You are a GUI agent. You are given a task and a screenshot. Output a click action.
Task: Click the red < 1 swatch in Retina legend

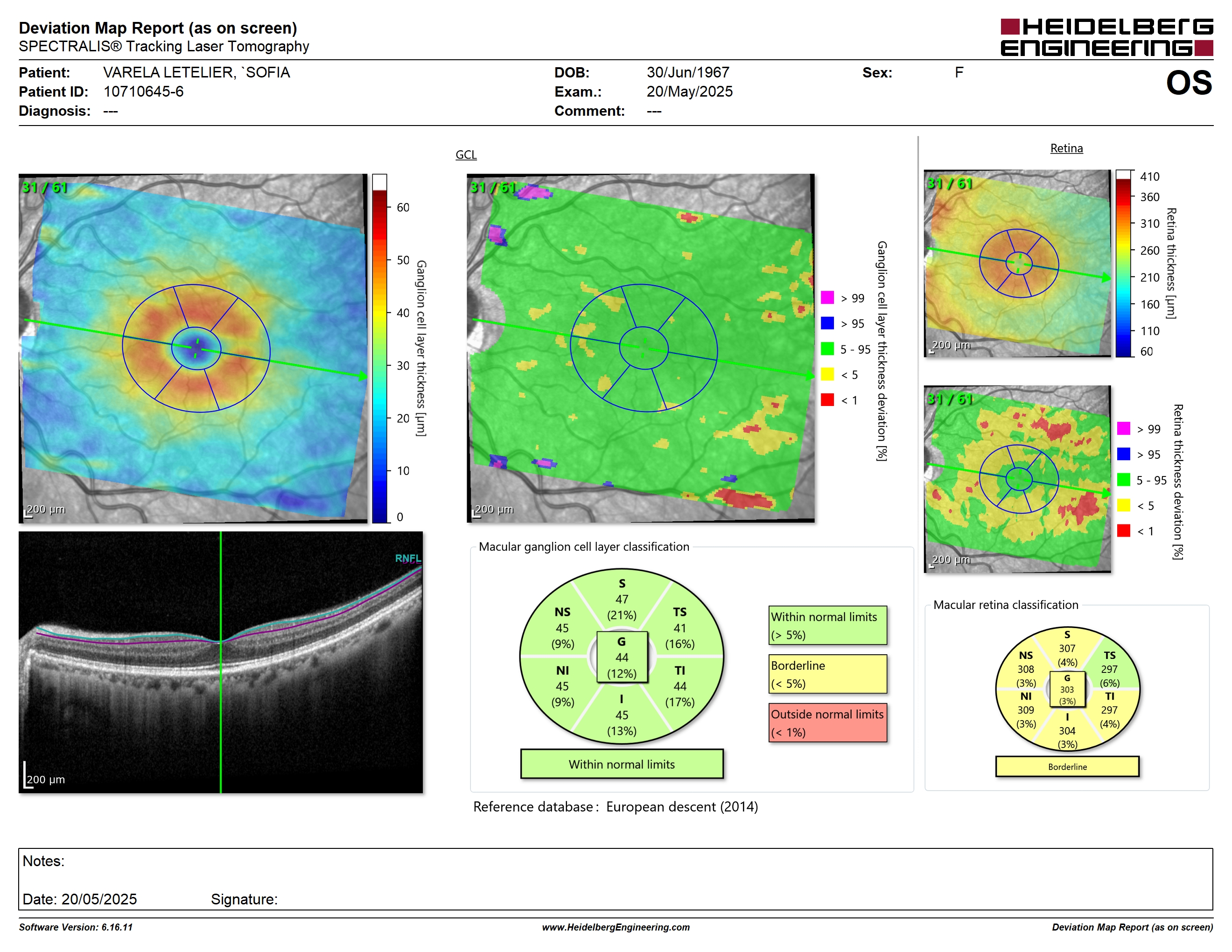click(x=1124, y=530)
